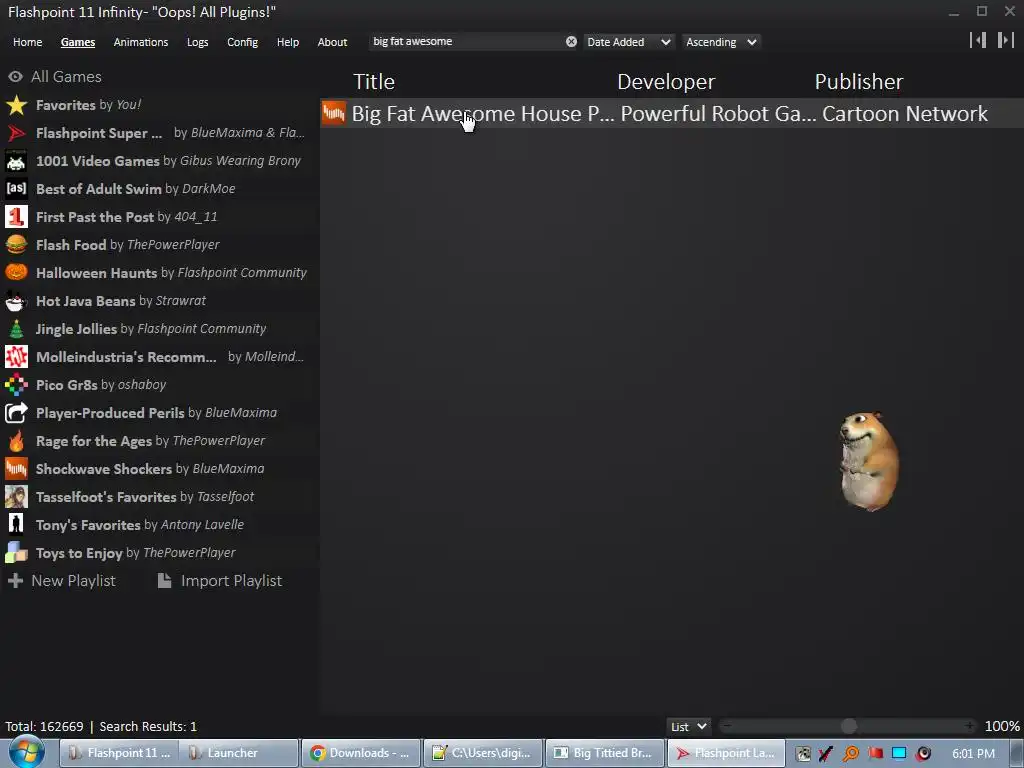Click the Pico Gr8s icon

(16, 385)
